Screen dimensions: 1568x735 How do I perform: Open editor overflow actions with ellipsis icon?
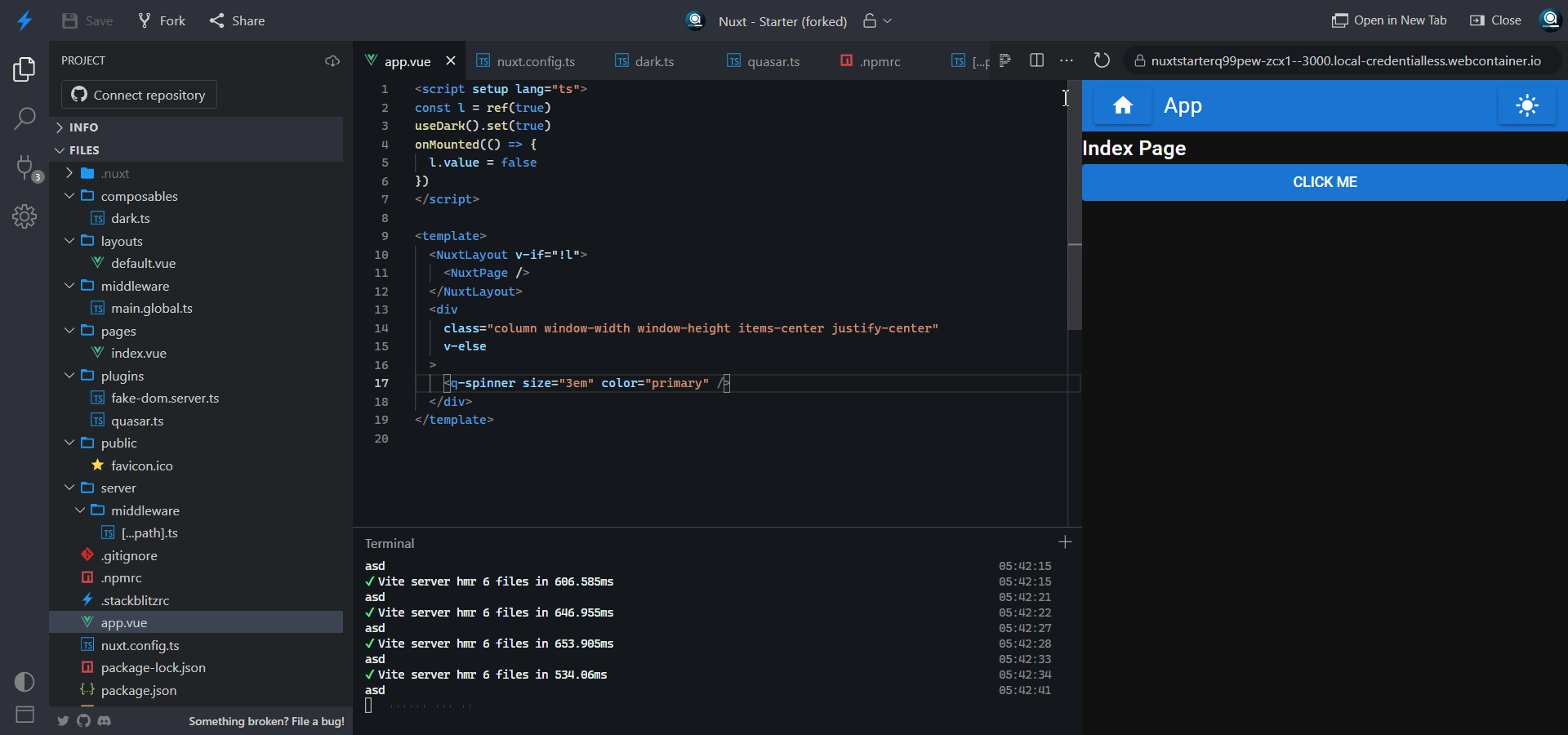click(1067, 60)
